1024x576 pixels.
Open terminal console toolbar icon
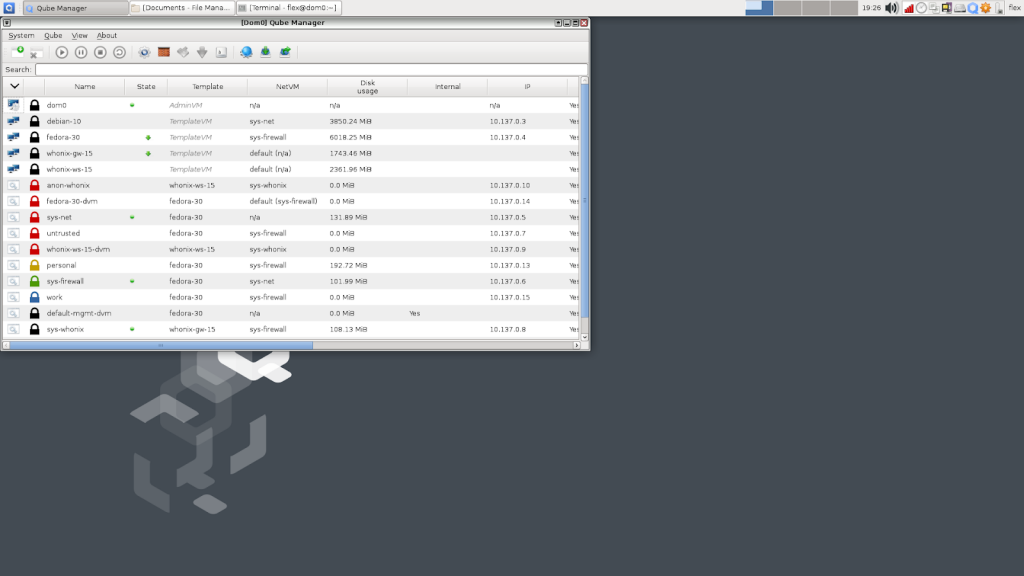[x=221, y=52]
